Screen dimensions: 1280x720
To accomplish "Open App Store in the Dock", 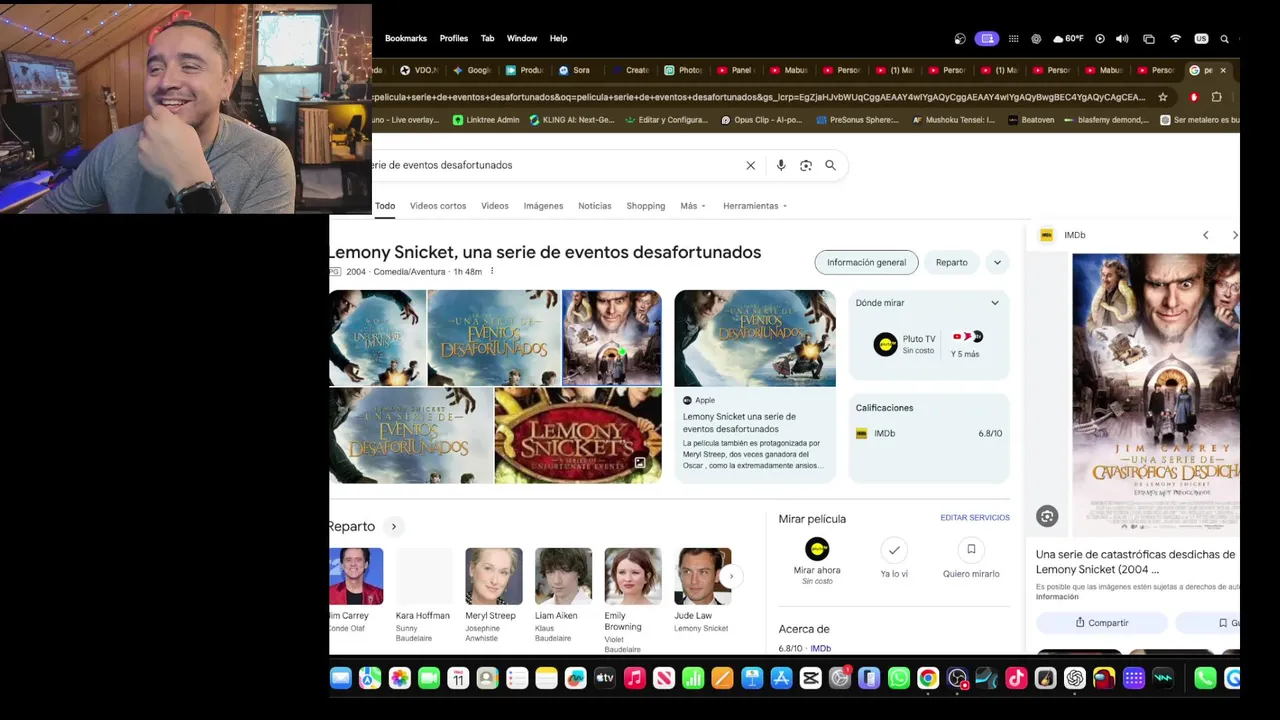I will pos(782,678).
